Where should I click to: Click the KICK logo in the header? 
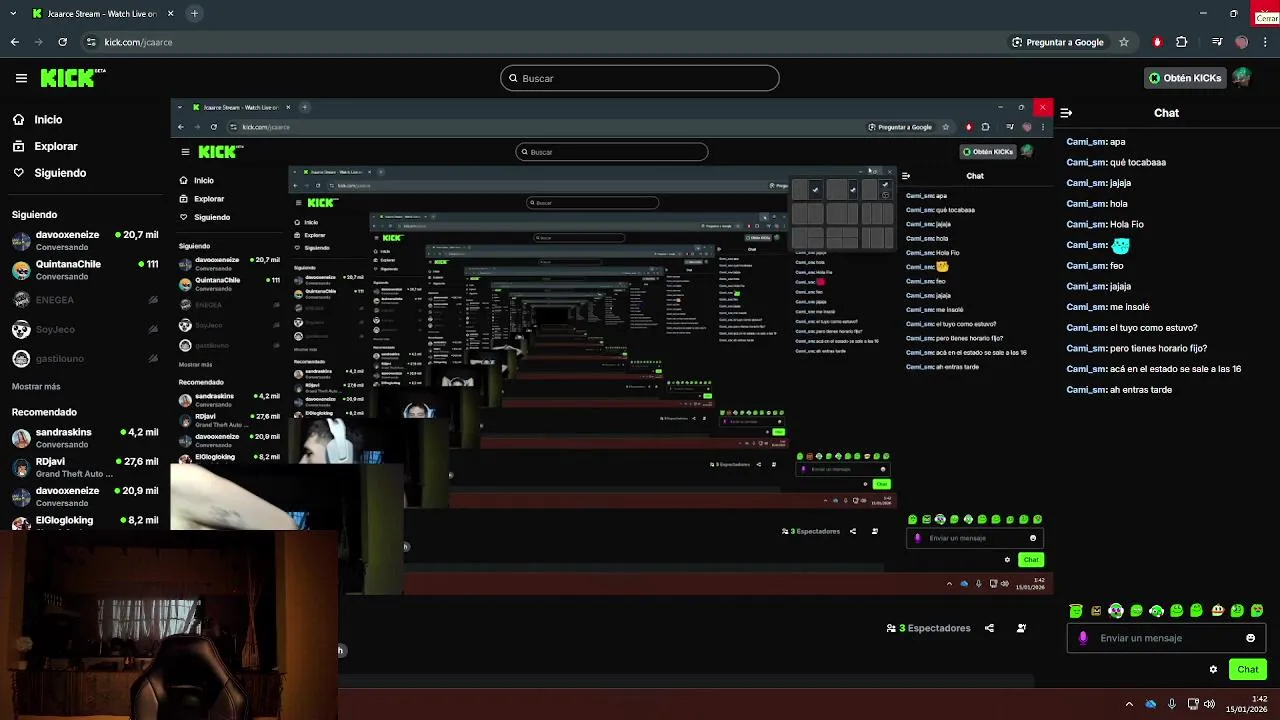(x=72, y=78)
